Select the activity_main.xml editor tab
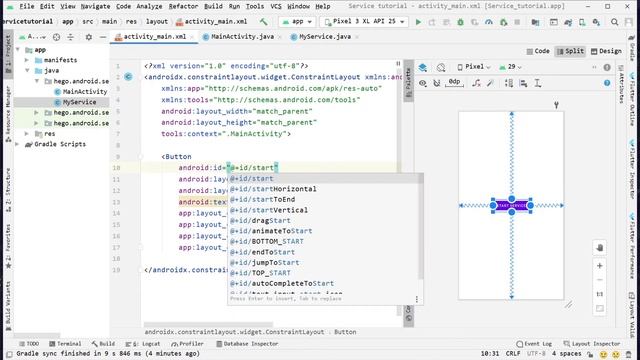Screen dimensions: 640x360 tap(154, 37)
